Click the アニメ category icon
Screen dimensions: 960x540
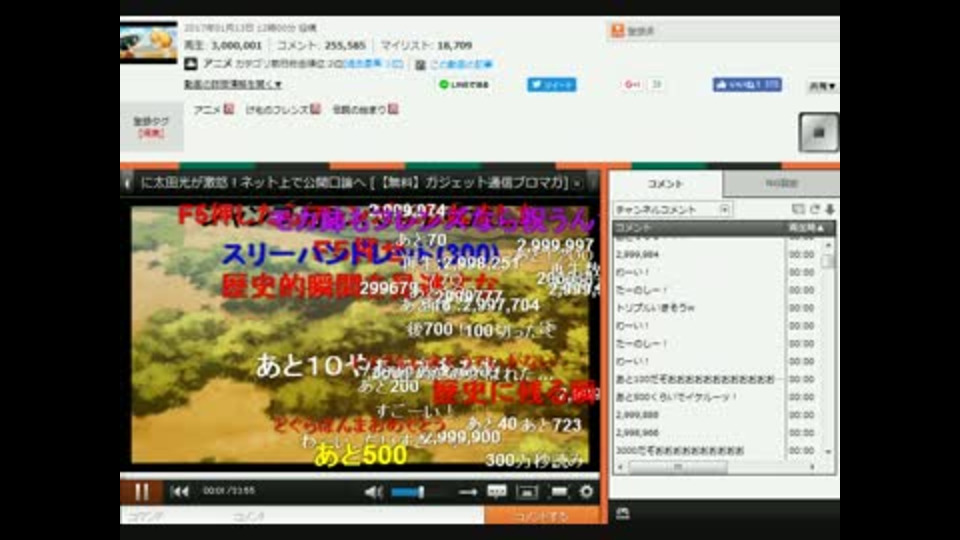click(191, 64)
